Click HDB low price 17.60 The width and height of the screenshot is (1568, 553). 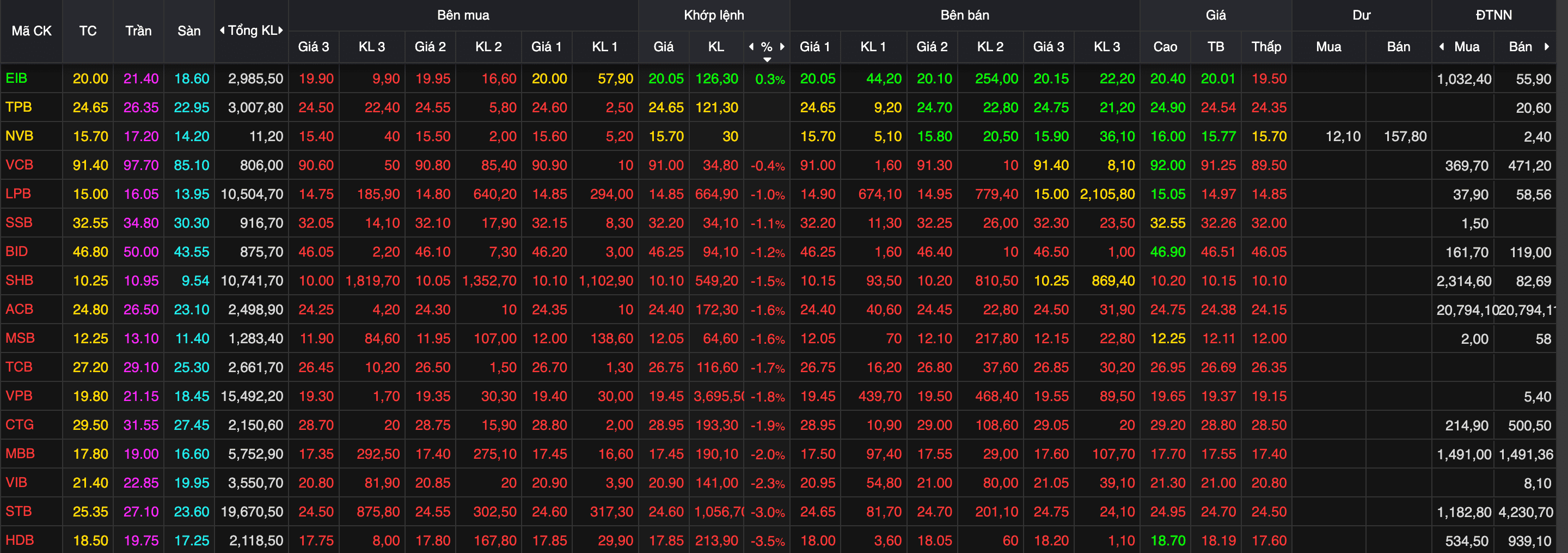coord(1269,540)
